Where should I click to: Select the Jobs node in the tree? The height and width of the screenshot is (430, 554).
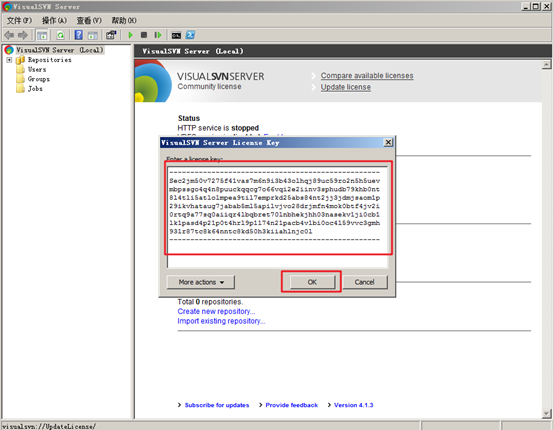coord(35,88)
